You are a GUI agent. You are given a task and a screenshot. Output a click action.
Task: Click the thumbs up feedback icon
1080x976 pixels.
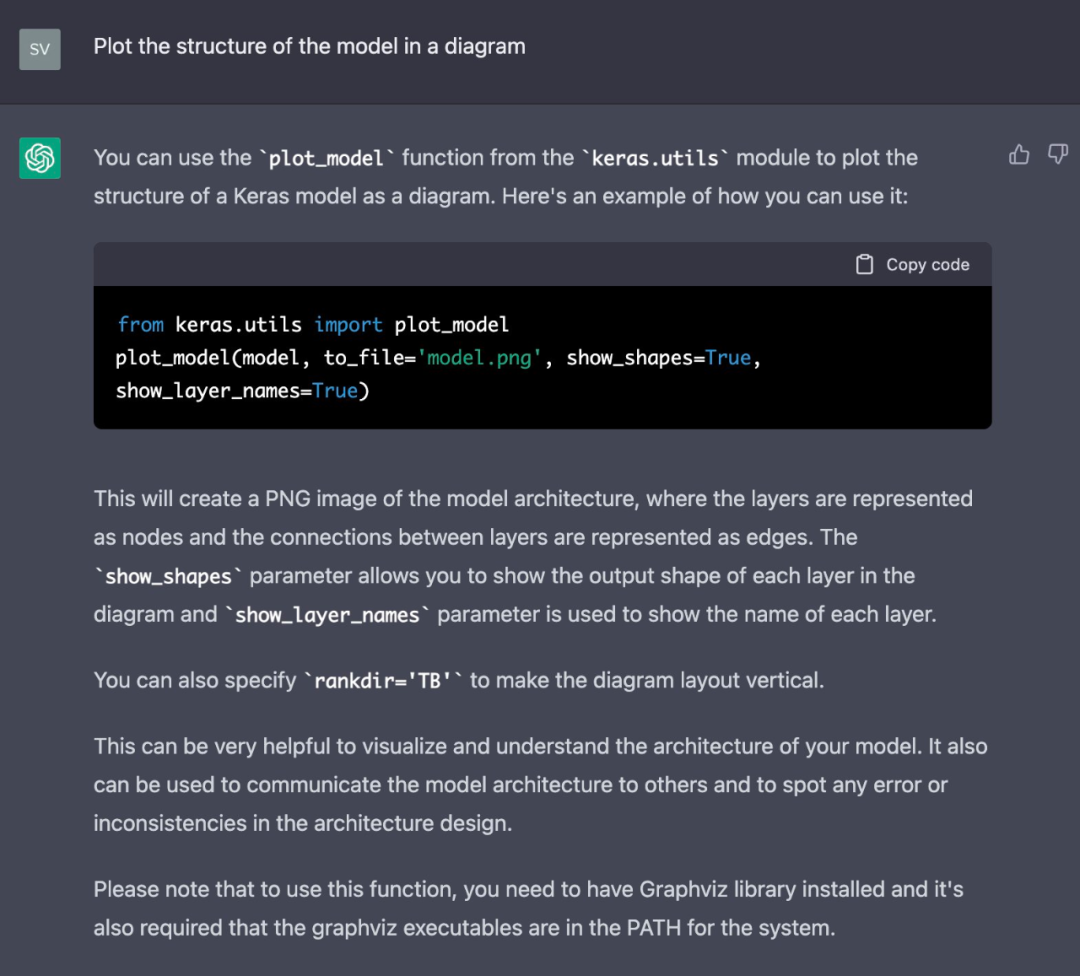(x=1019, y=154)
